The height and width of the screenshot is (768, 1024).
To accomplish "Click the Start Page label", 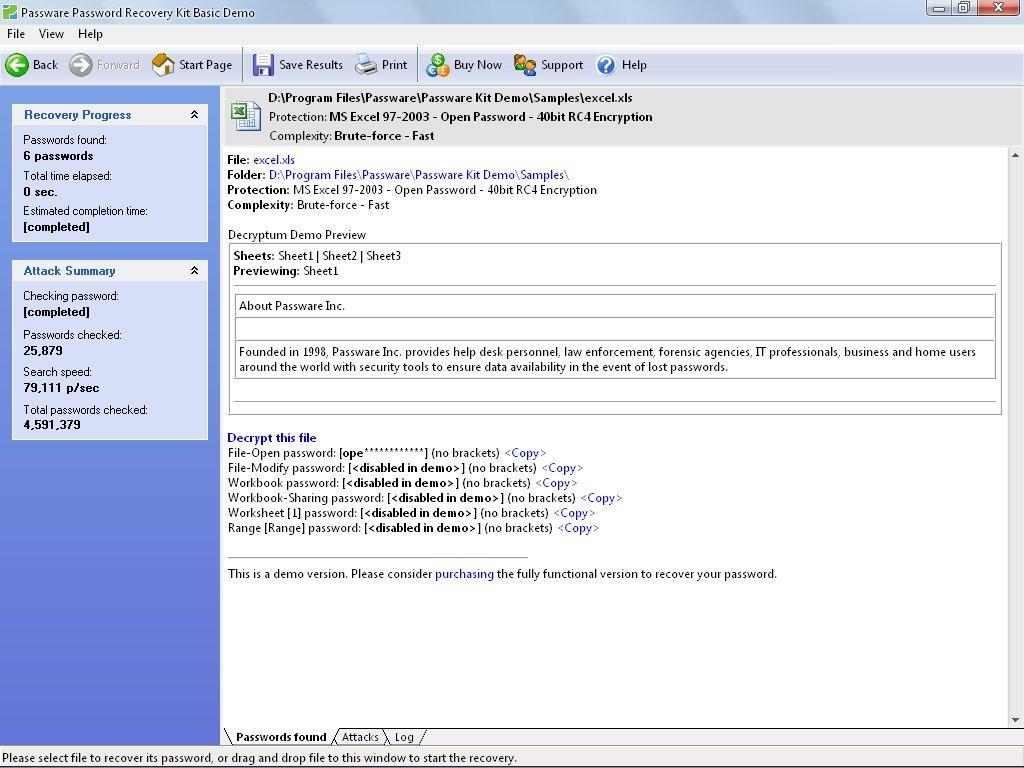I will point(206,65).
